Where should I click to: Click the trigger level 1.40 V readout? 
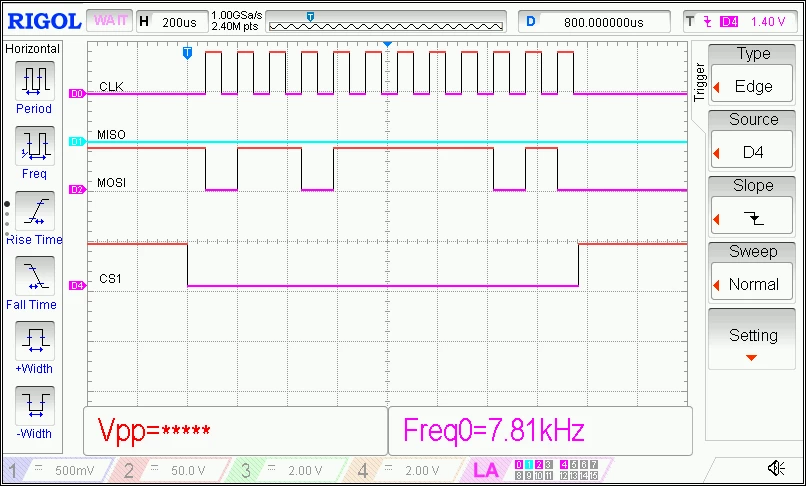(x=768, y=22)
